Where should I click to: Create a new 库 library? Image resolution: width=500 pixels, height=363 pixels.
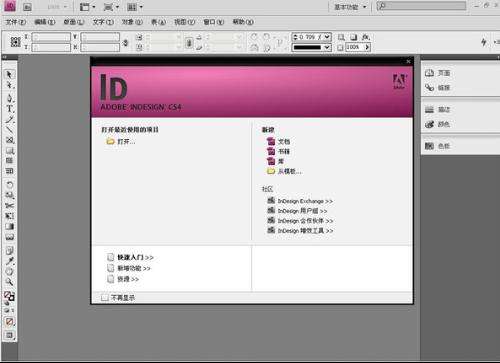[276, 161]
